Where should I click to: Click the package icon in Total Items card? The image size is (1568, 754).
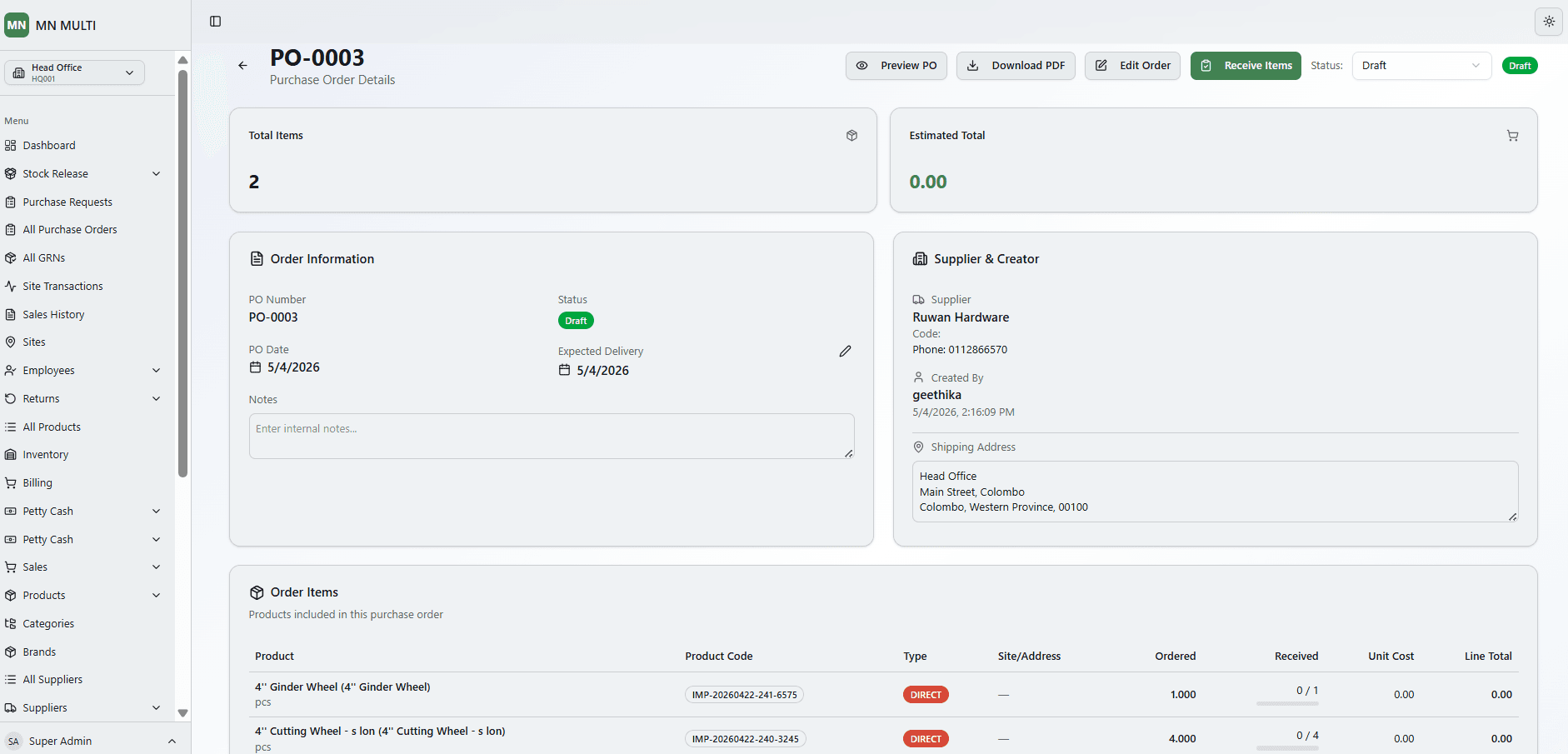click(851, 136)
